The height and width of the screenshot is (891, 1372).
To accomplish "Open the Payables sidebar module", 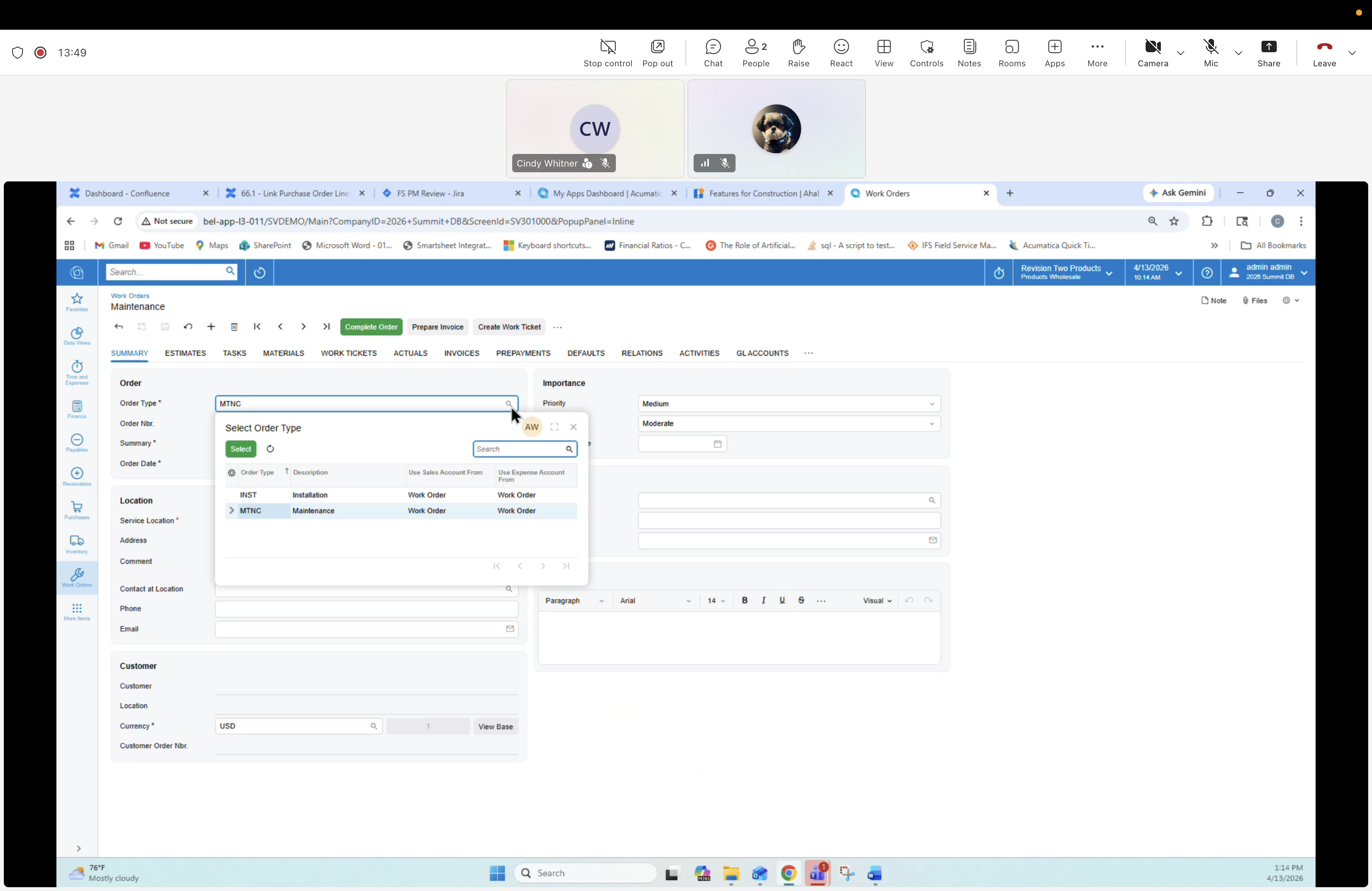I will click(x=77, y=443).
